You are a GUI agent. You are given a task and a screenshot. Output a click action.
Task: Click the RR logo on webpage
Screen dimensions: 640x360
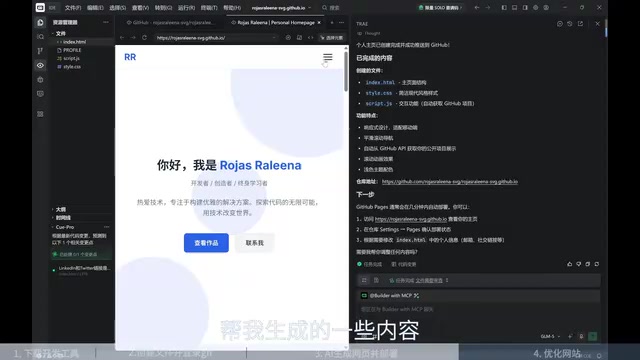[x=130, y=57]
